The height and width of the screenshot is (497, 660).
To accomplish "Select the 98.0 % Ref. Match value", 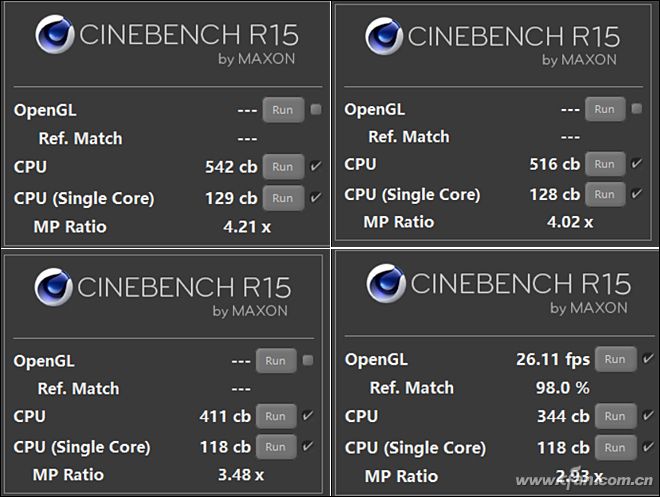I will click(562, 388).
